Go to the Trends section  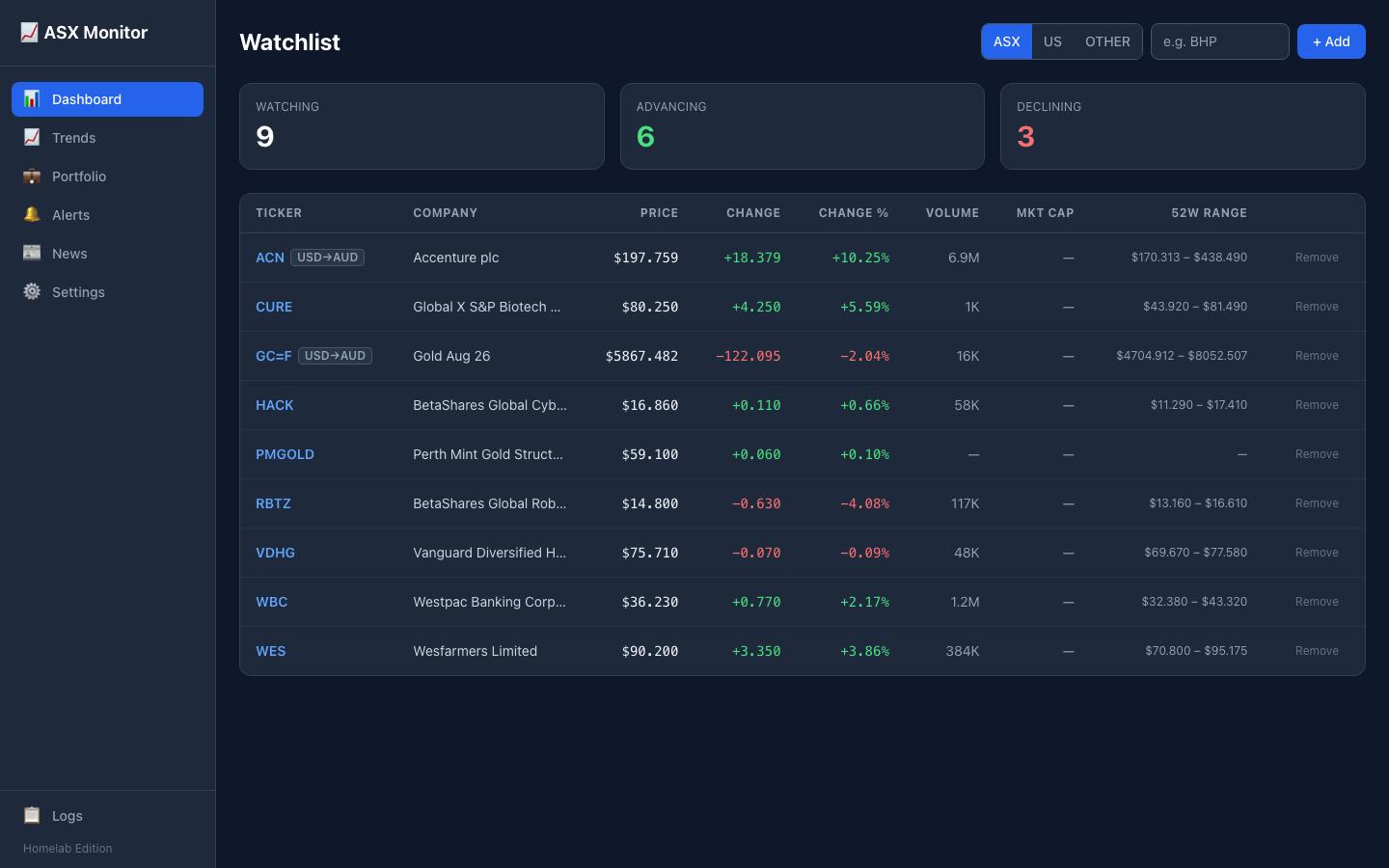[107, 138]
